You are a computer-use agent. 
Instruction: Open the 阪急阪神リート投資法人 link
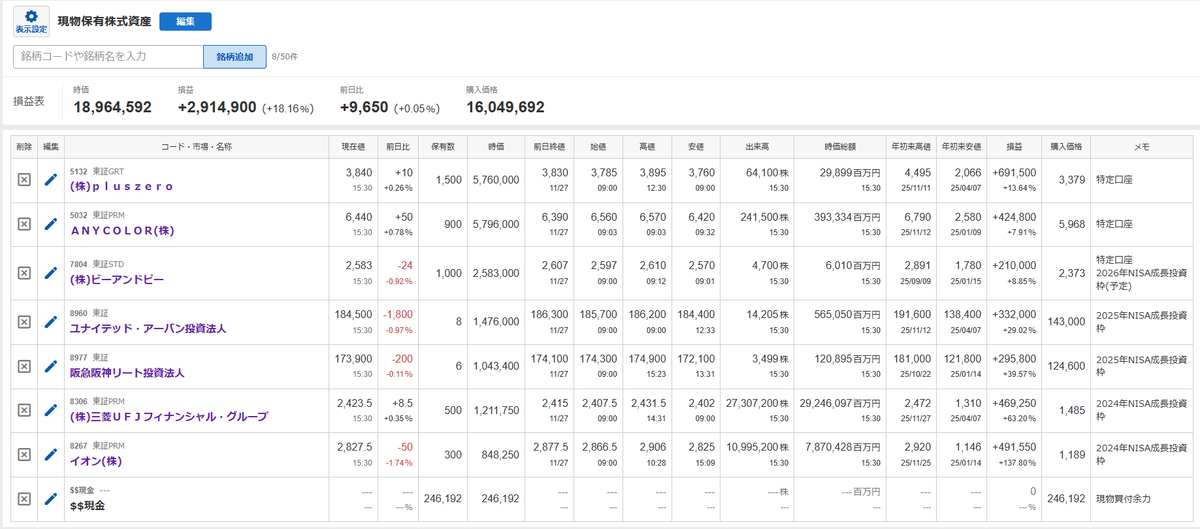[x=127, y=373]
